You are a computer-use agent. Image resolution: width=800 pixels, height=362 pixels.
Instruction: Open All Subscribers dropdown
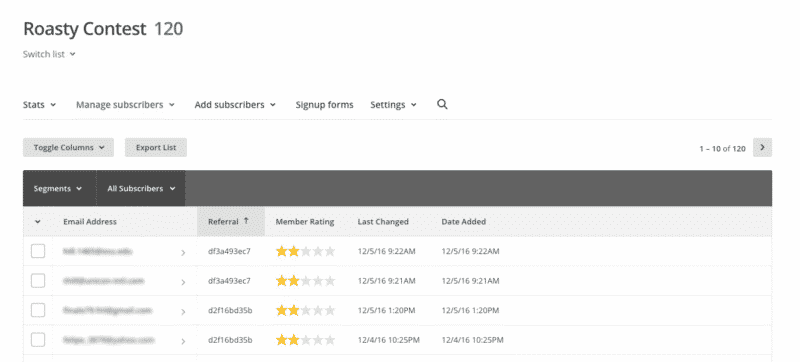coord(141,189)
